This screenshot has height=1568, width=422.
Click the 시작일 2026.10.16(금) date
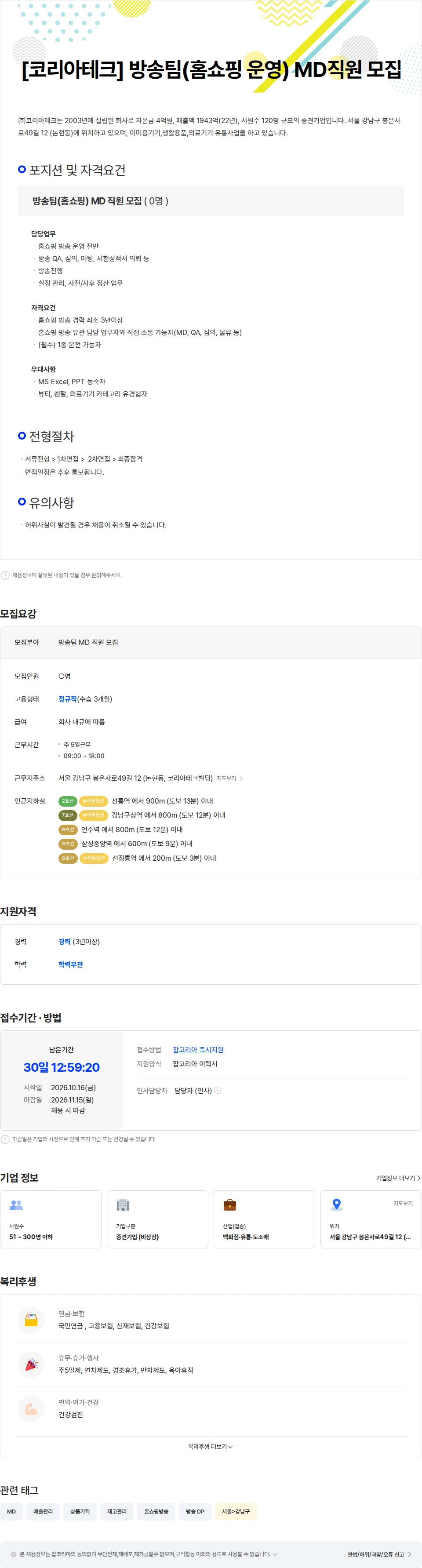[74, 1088]
